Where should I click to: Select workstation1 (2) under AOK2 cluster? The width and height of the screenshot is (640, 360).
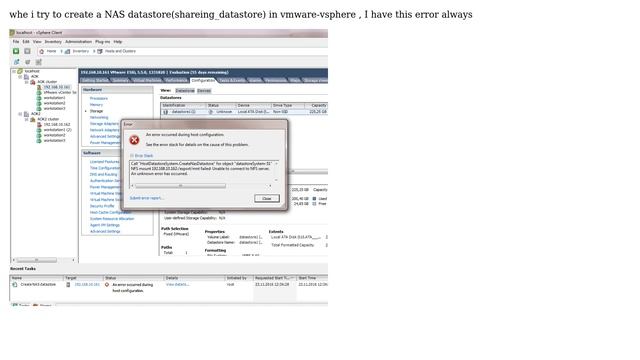(58, 129)
